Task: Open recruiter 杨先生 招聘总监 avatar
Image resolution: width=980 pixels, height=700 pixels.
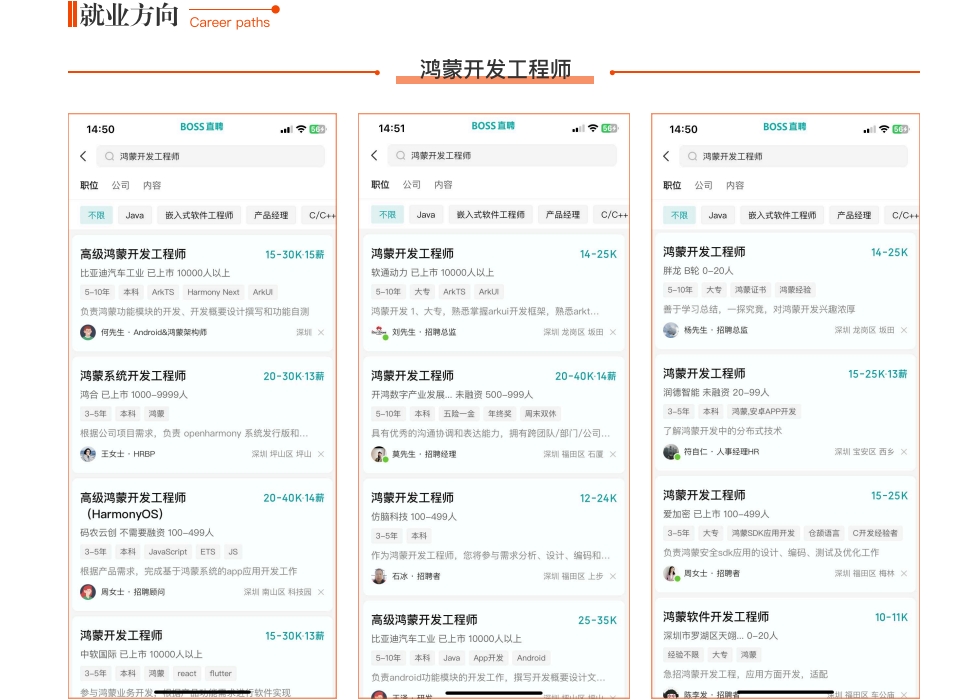Action: pyautogui.click(x=671, y=330)
